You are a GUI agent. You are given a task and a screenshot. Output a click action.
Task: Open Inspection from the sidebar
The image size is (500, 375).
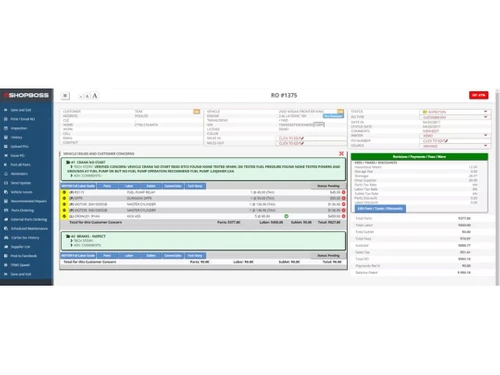click(x=19, y=128)
